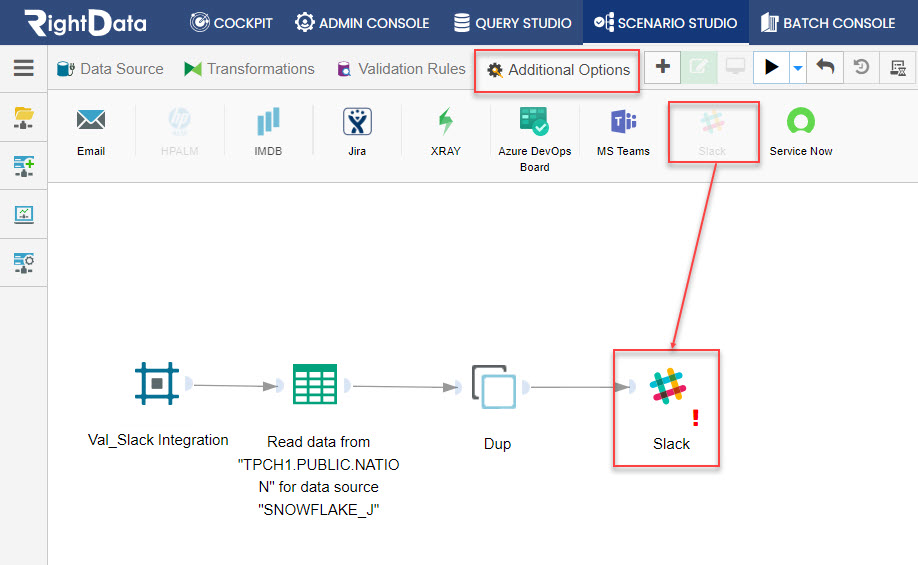918x565 pixels.
Task: Click the Slack node on canvas
Action: click(x=667, y=386)
